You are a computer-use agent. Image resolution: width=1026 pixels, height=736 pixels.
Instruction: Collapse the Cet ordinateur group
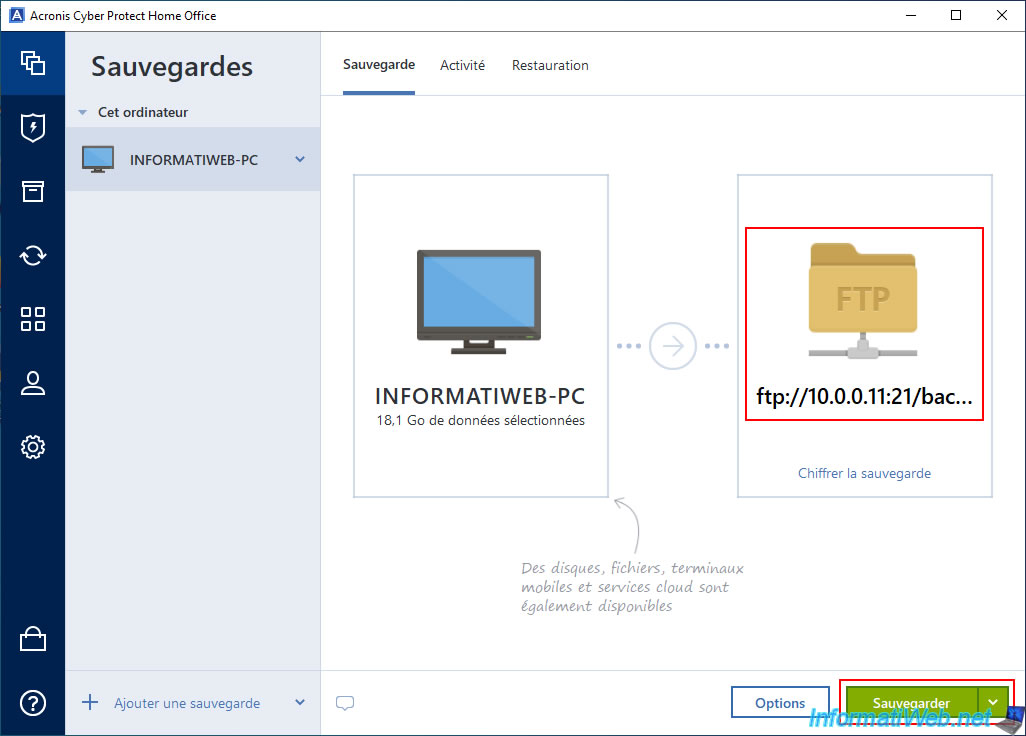coord(82,113)
